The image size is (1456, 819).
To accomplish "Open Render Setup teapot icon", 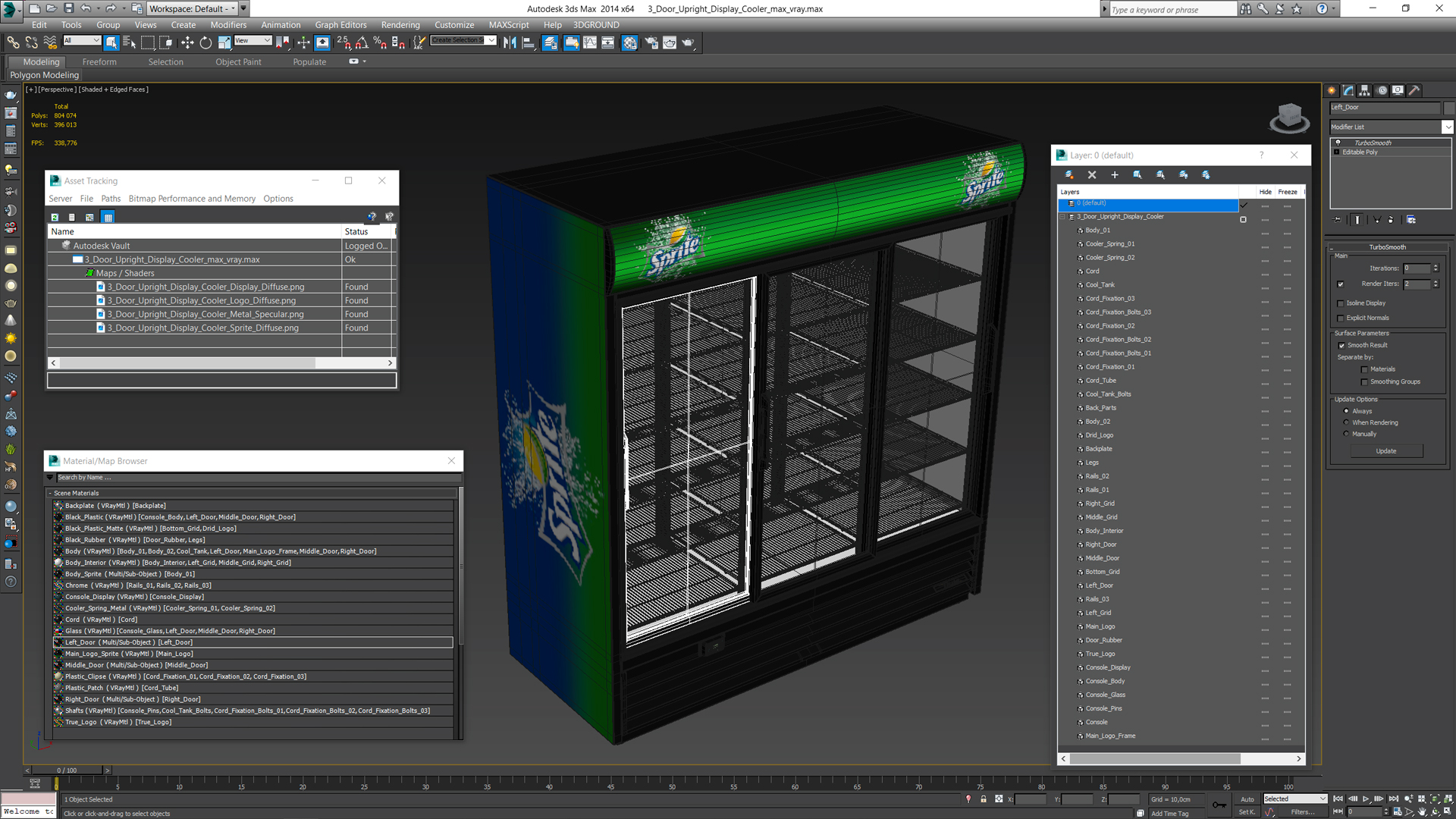I will click(651, 42).
